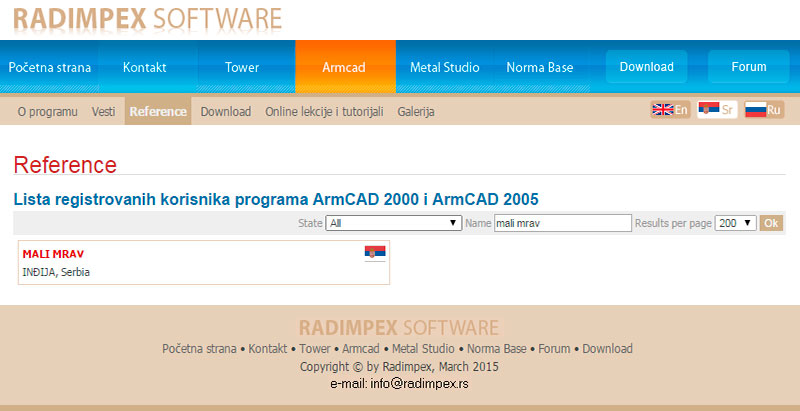The image size is (800, 411).
Task: Click the Forum button in top bar
Action: pyautogui.click(x=748, y=67)
